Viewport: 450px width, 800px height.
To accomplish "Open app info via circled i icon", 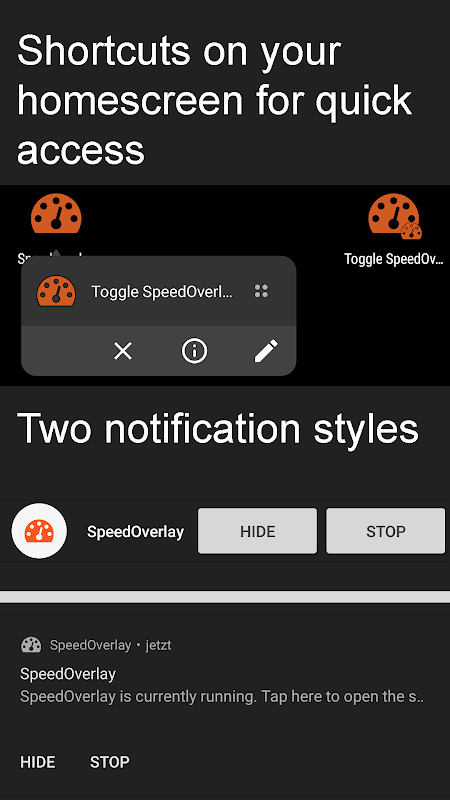I will (194, 351).
